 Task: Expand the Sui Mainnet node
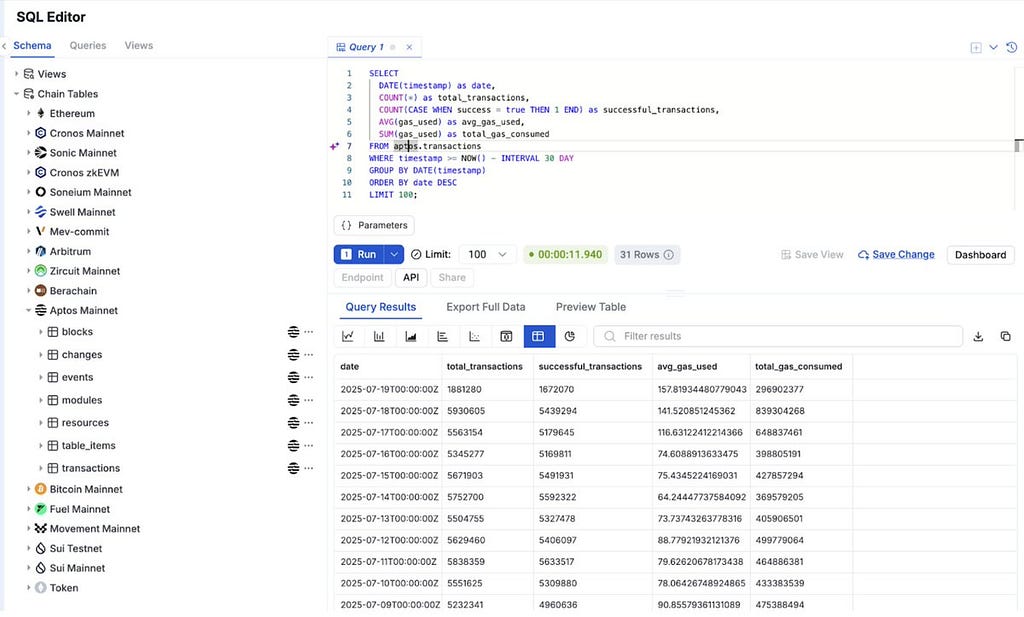coord(29,568)
